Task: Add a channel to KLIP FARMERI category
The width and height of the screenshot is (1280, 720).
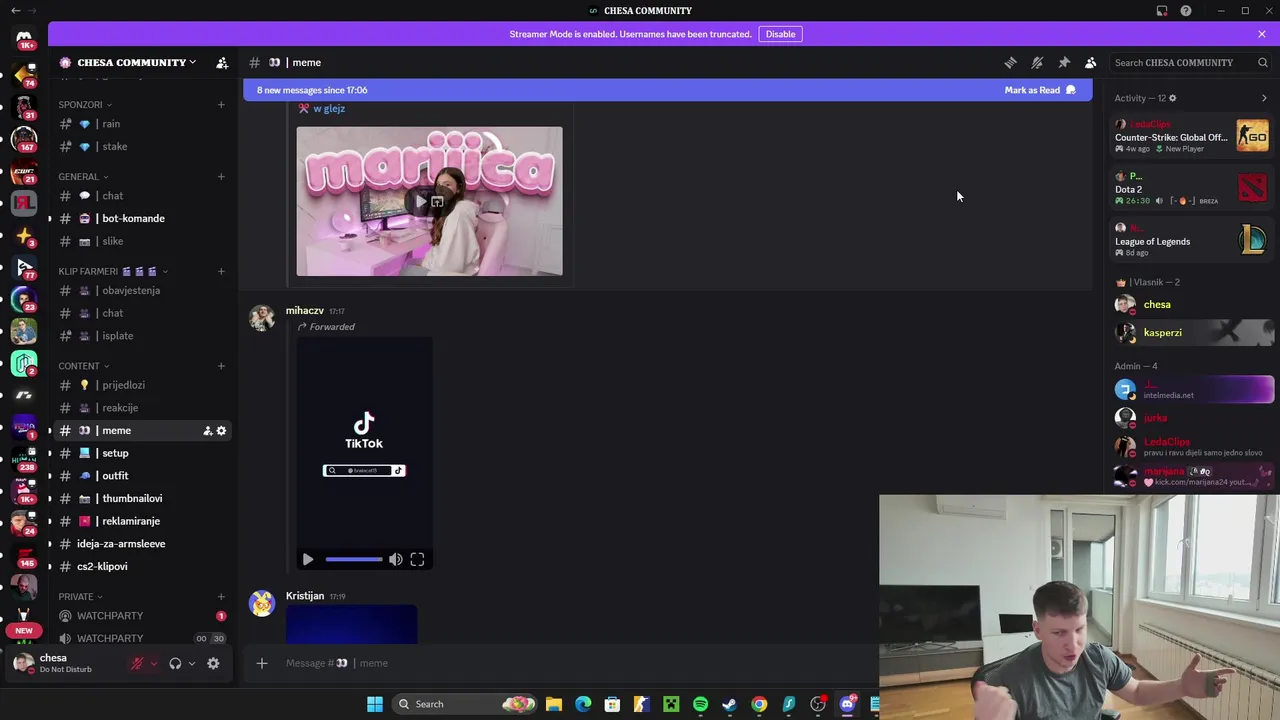Action: [x=221, y=271]
